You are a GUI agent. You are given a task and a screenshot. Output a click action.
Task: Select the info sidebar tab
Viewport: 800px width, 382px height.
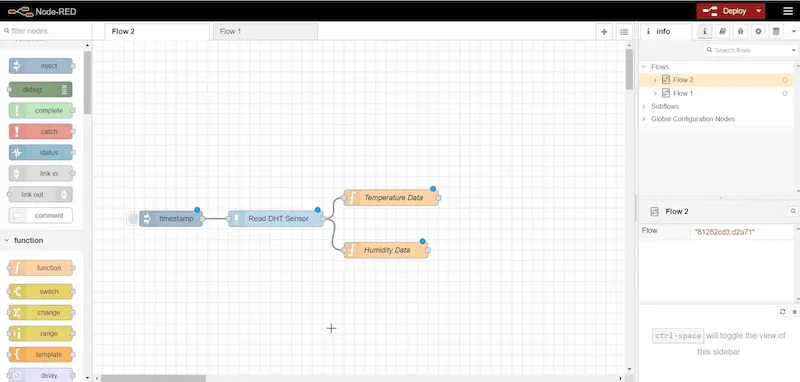click(666, 32)
